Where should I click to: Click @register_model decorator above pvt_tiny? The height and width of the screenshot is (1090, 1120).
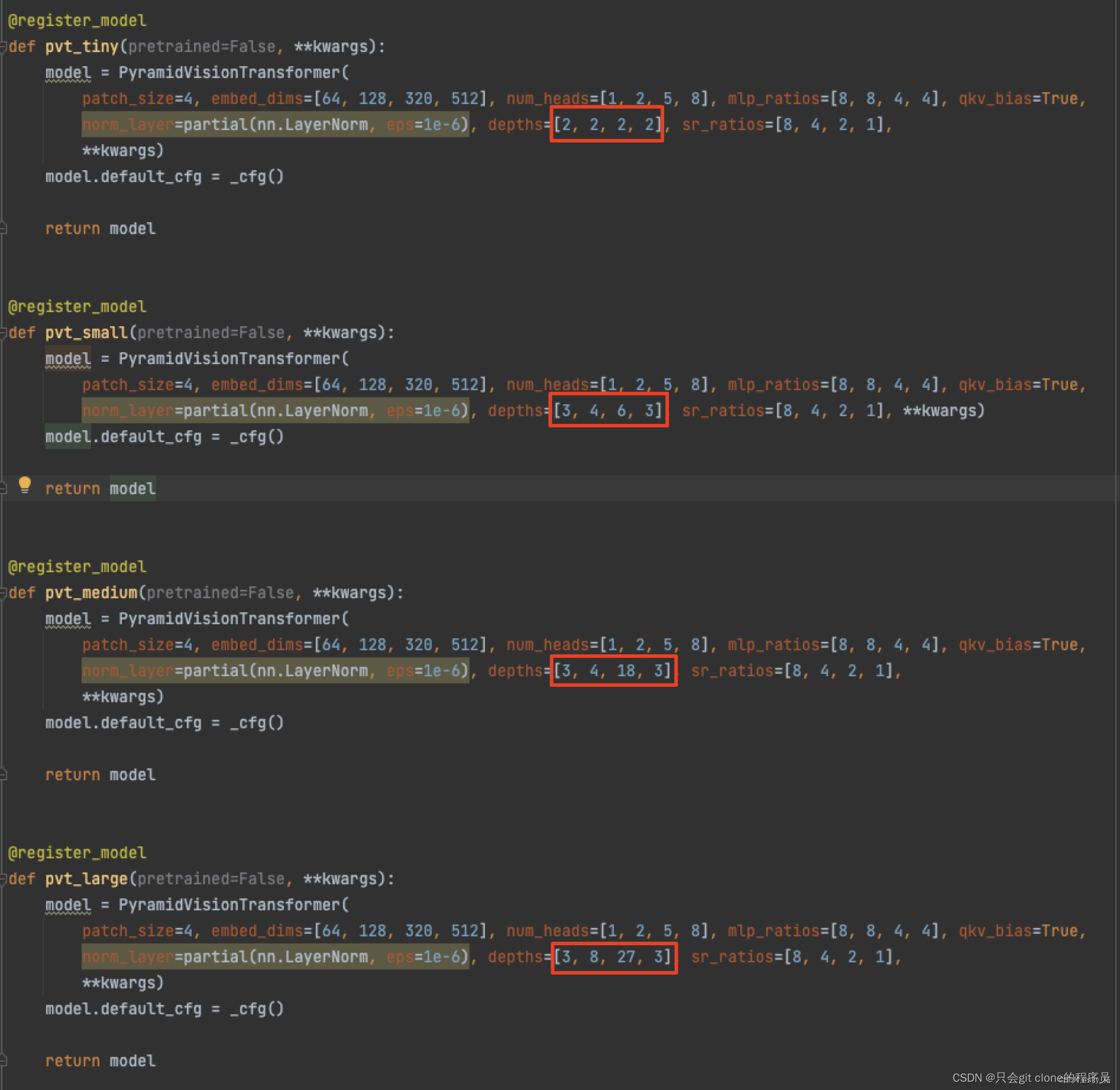(x=77, y=21)
